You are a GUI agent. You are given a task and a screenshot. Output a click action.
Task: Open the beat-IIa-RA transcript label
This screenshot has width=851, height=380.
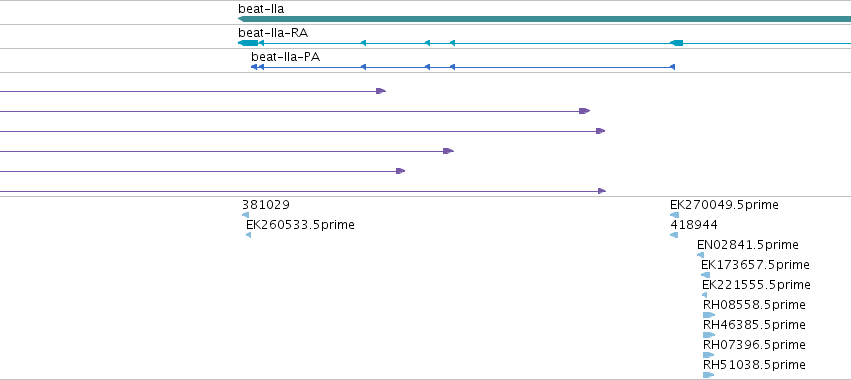click(273, 33)
